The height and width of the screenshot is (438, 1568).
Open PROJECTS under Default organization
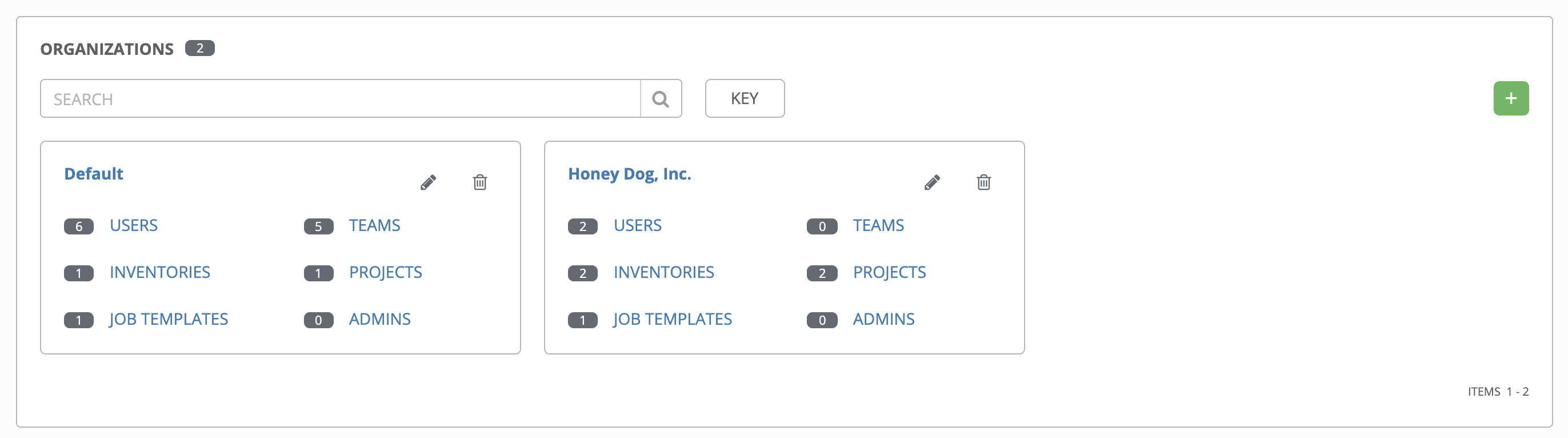[385, 272]
